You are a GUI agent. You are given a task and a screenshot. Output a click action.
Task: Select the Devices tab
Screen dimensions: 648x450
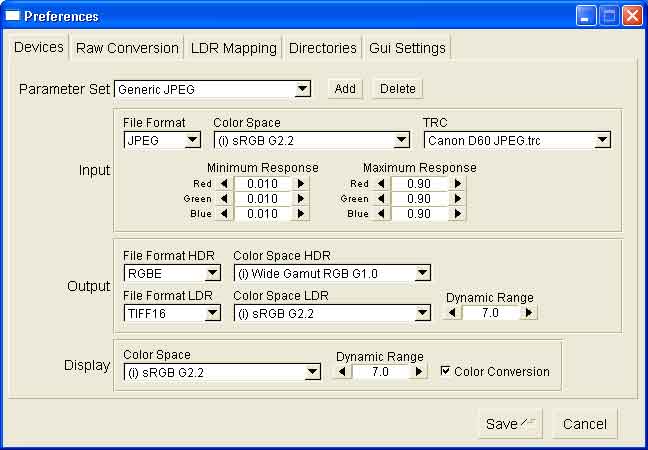coord(39,47)
